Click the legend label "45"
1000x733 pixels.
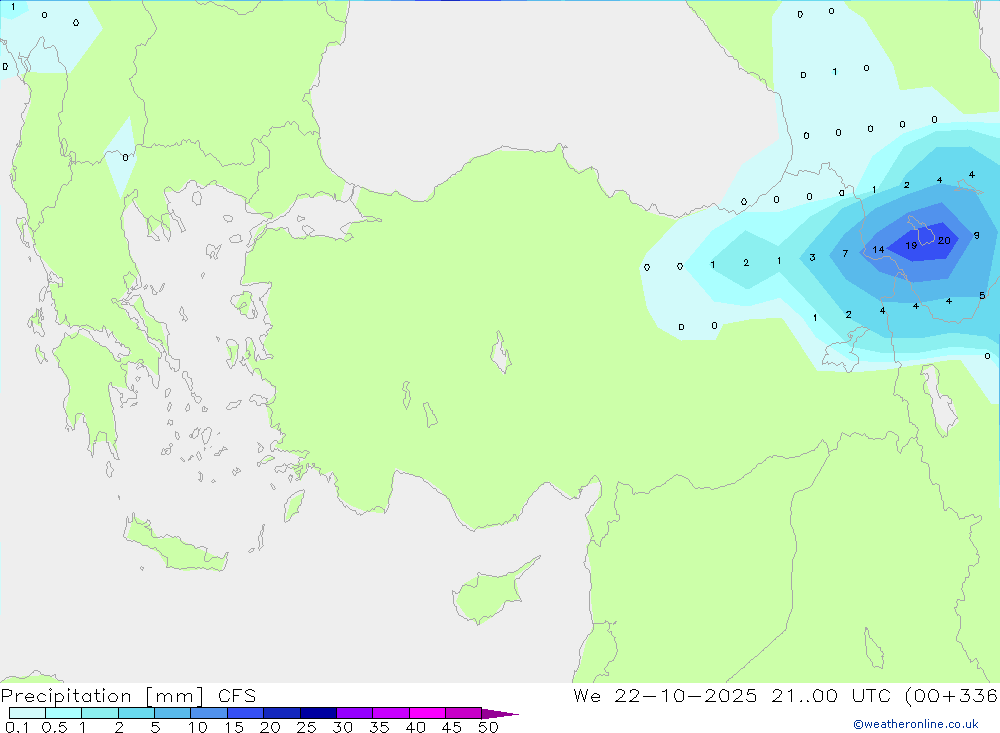point(452,727)
